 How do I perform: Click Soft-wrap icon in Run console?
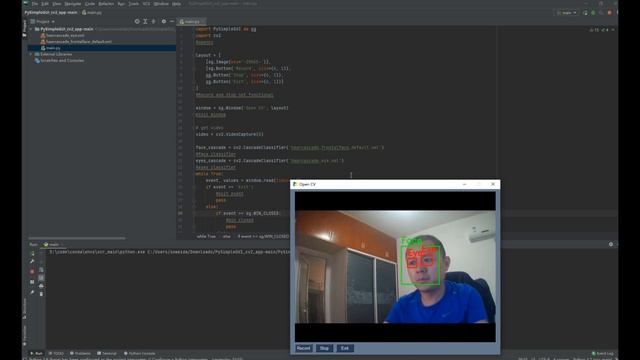pyautogui.click(x=41, y=270)
